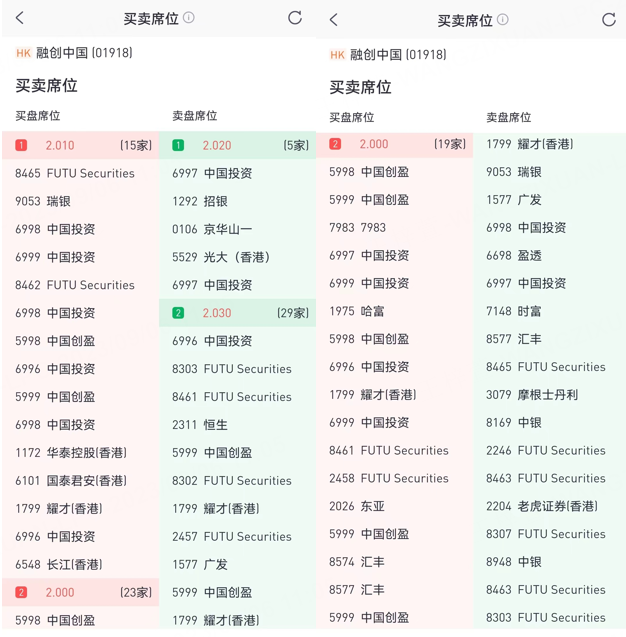This screenshot has height=637, width=626.
Task: Click stock name 融创中国 (01918) on left screen
Action: [84, 53]
